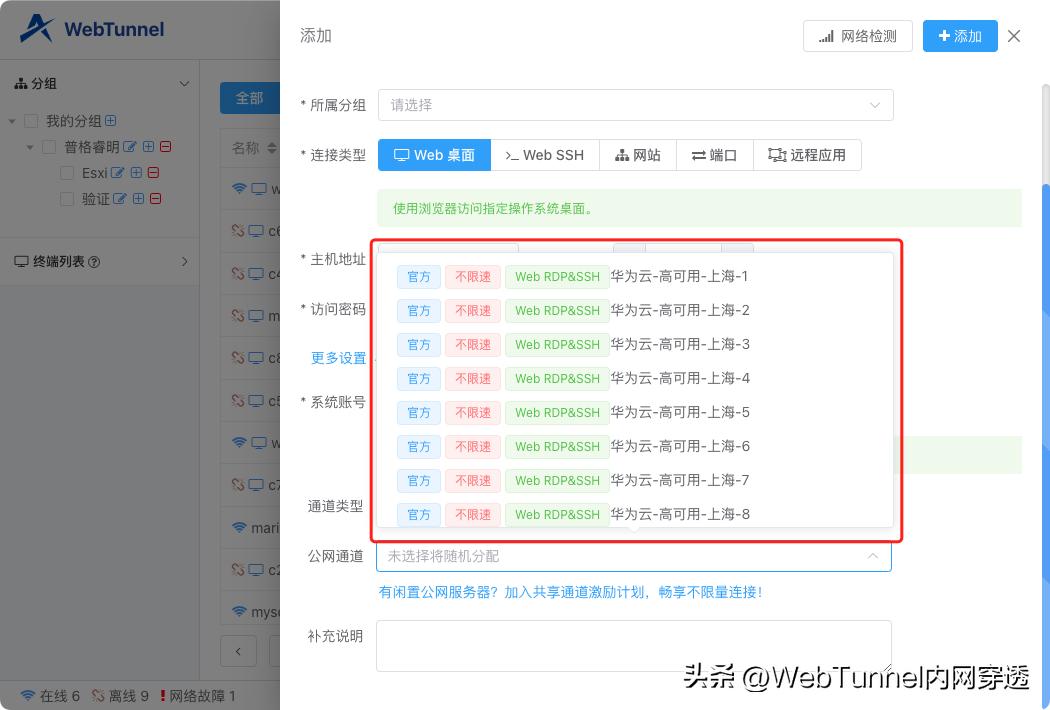Check the 验证 group checkbox
1050x710 pixels.
[x=67, y=199]
